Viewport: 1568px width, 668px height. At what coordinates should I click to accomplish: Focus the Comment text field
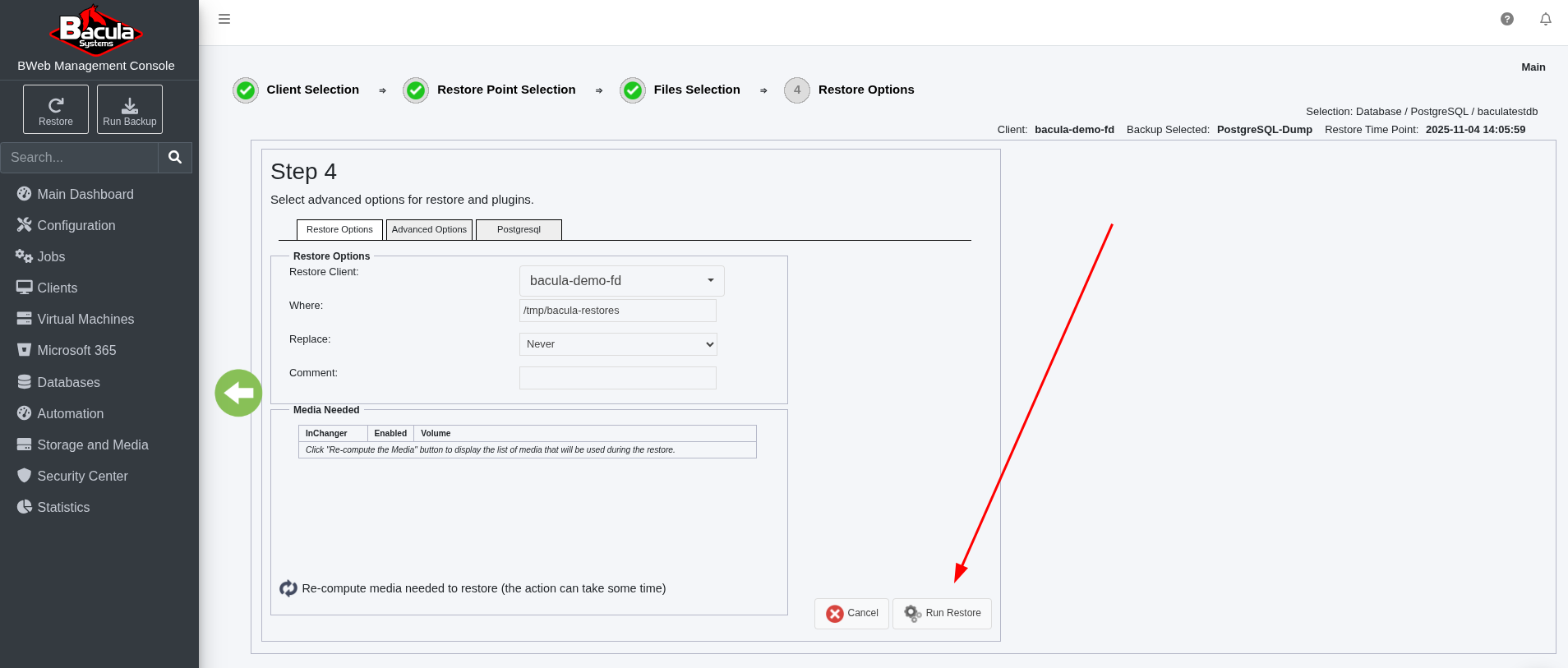tap(618, 378)
